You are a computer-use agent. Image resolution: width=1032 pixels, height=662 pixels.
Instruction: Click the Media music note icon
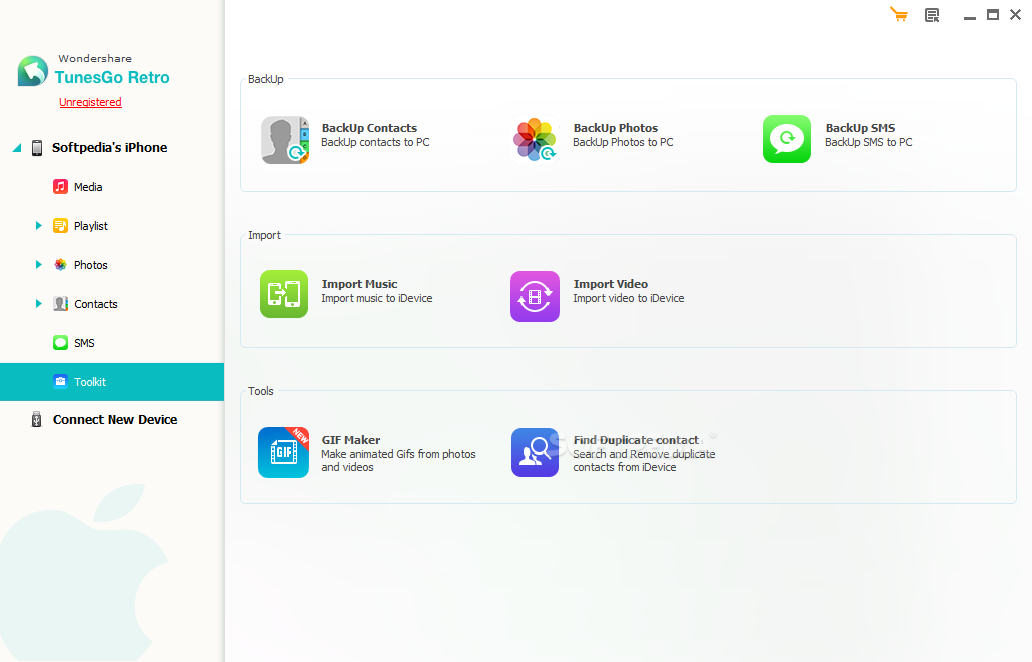pos(61,186)
